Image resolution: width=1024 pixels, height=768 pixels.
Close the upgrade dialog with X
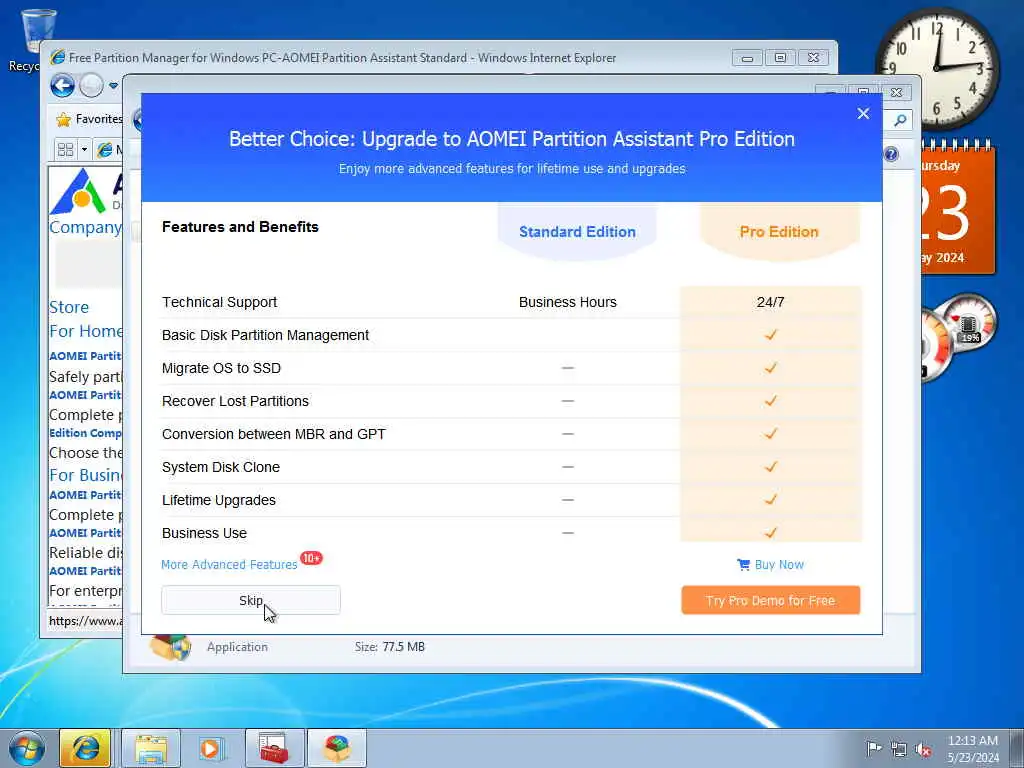(x=863, y=114)
